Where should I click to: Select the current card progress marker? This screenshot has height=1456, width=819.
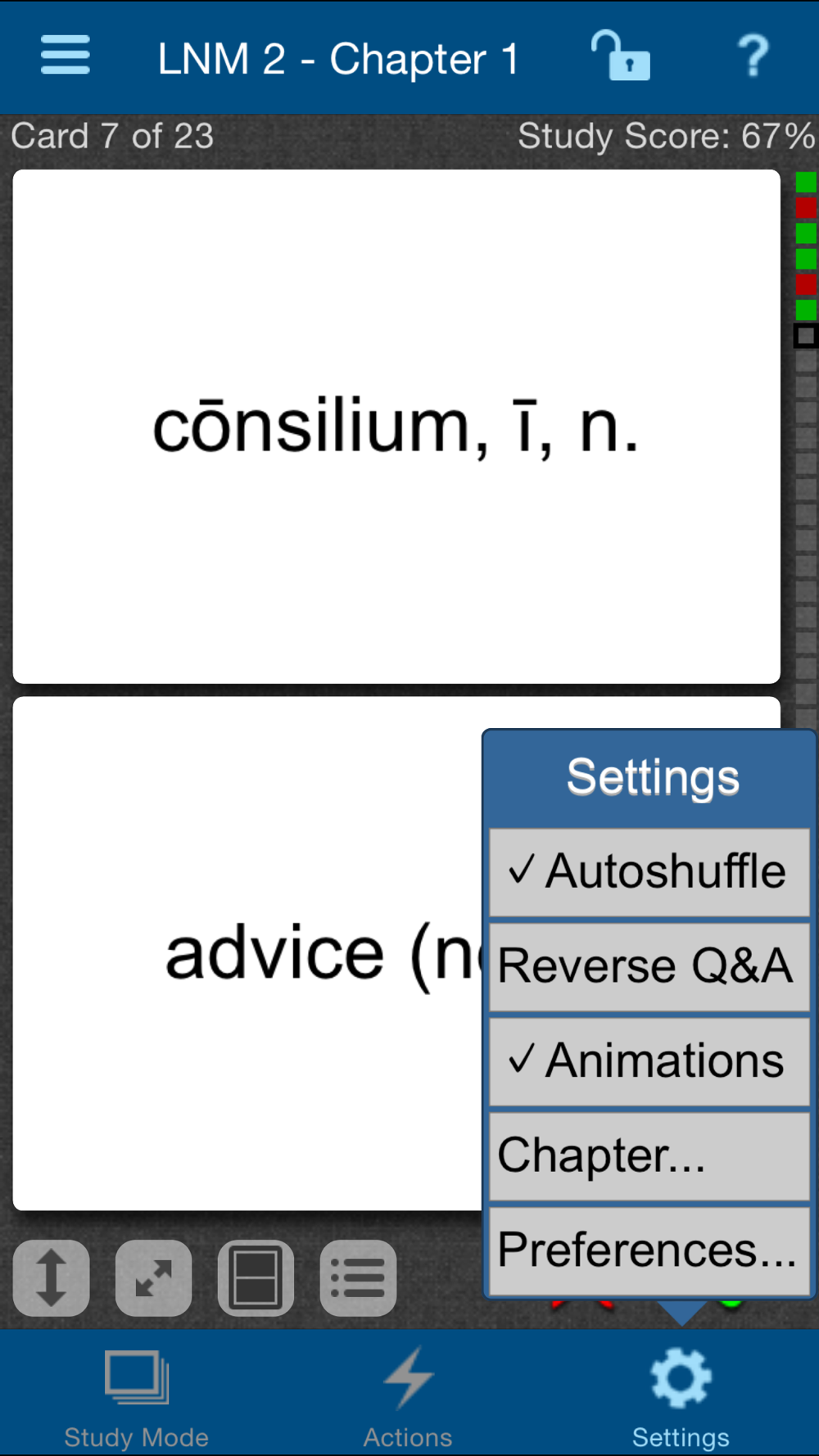click(806, 336)
